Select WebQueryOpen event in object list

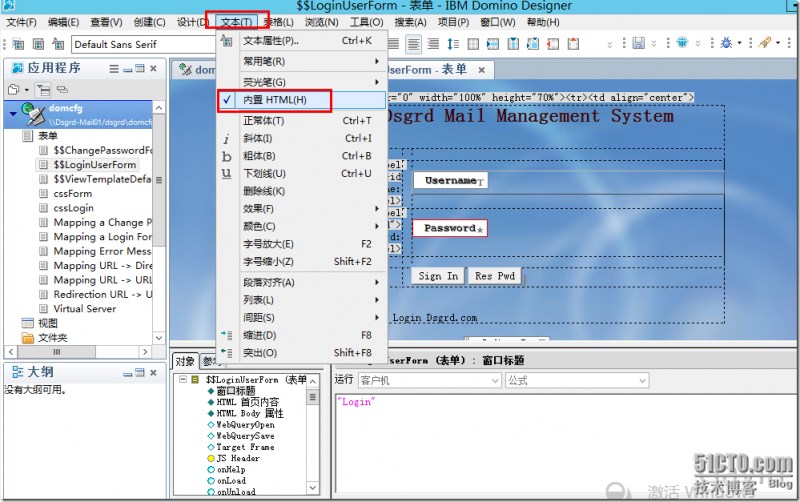(x=245, y=424)
